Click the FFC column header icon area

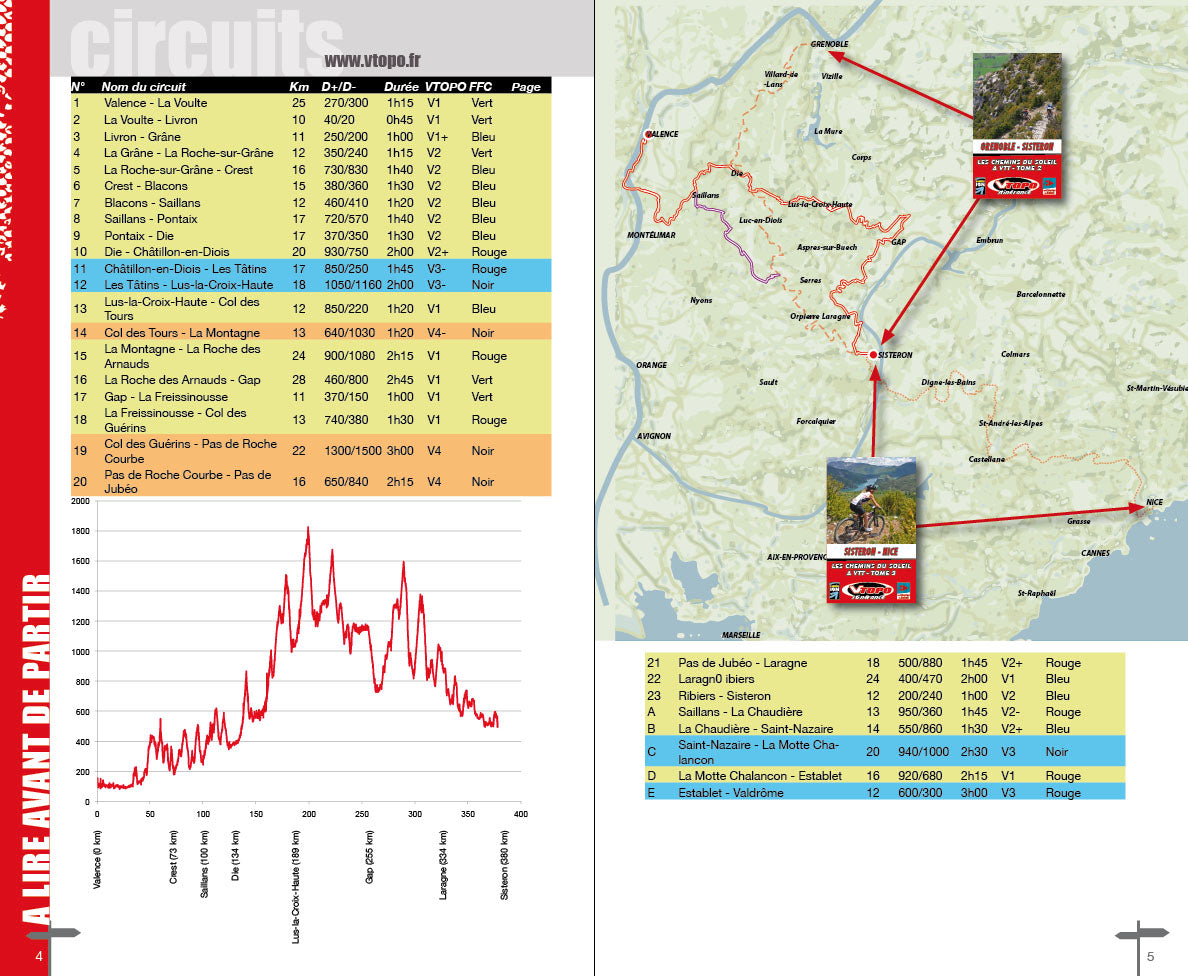pyautogui.click(x=478, y=87)
